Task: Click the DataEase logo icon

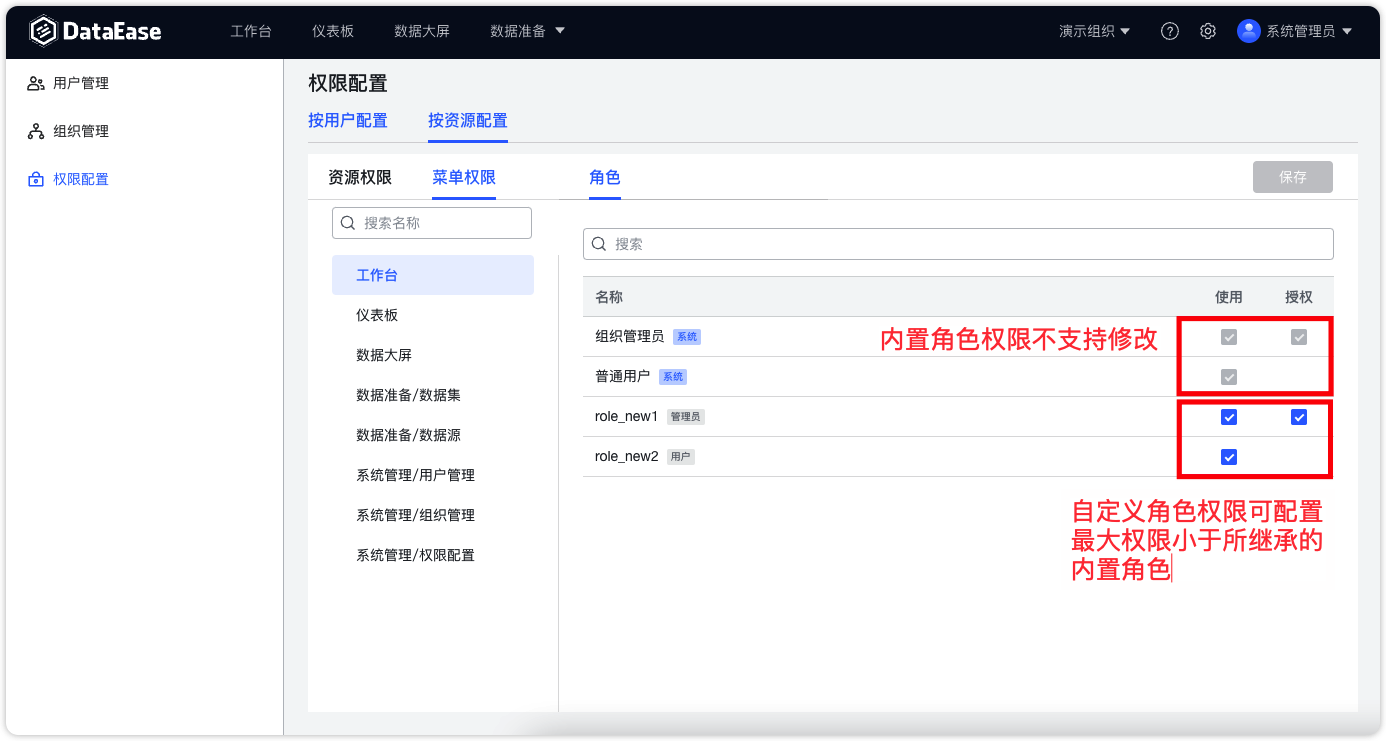Action: tap(43, 31)
